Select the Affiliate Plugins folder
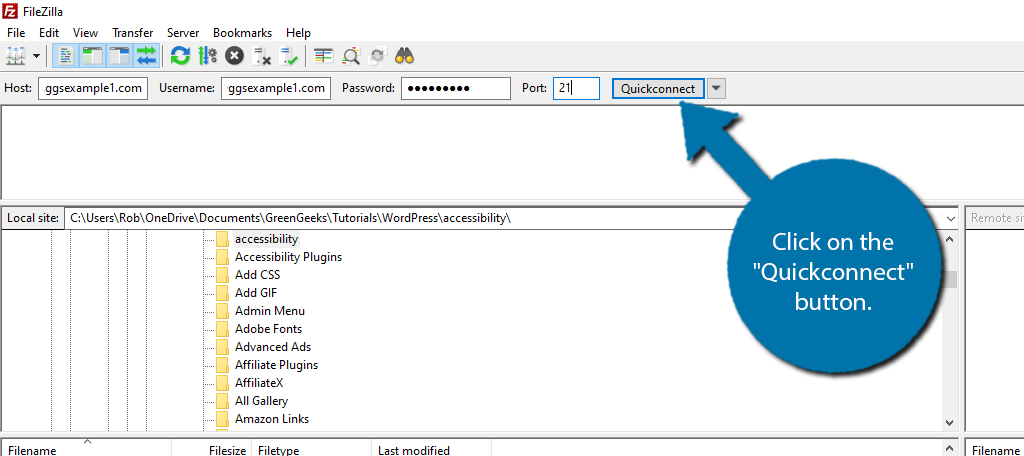The height and width of the screenshot is (456, 1024). pos(276,365)
